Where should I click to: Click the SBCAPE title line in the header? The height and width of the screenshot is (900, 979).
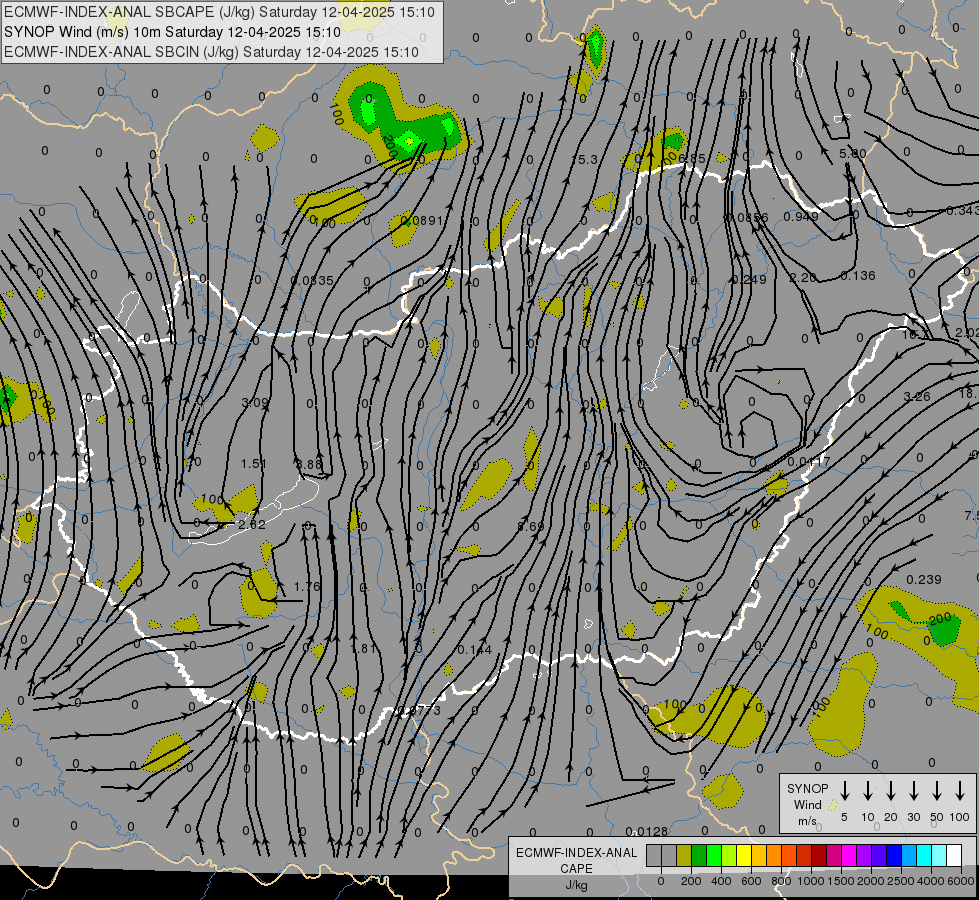219,12
